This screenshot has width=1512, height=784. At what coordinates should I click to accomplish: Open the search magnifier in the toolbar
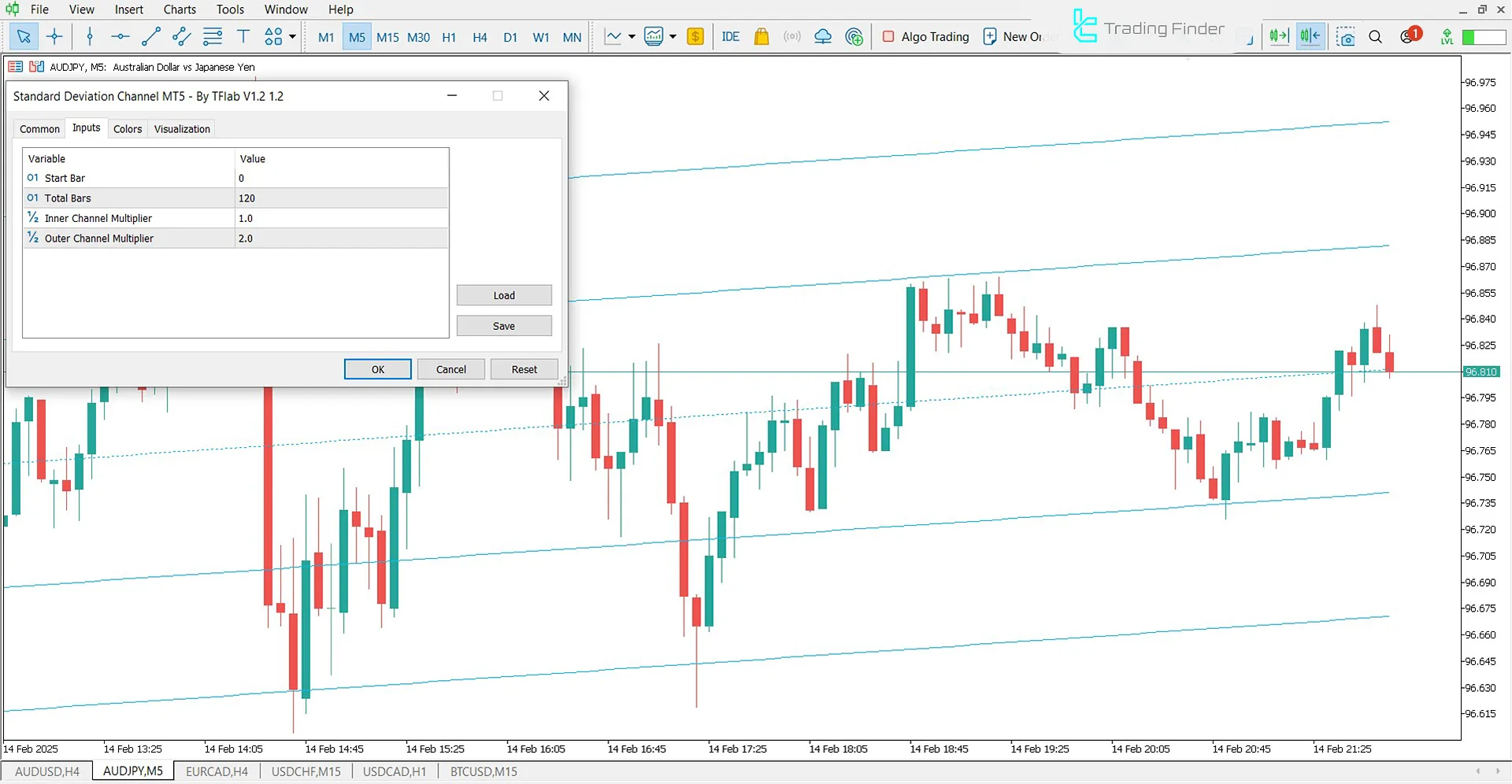[x=1376, y=36]
